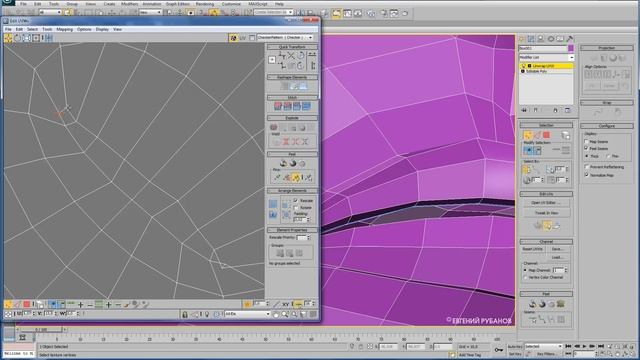This screenshot has width=640, height=360.
Task: Open Mapping menu in Edit UVWs window
Action: [64, 29]
